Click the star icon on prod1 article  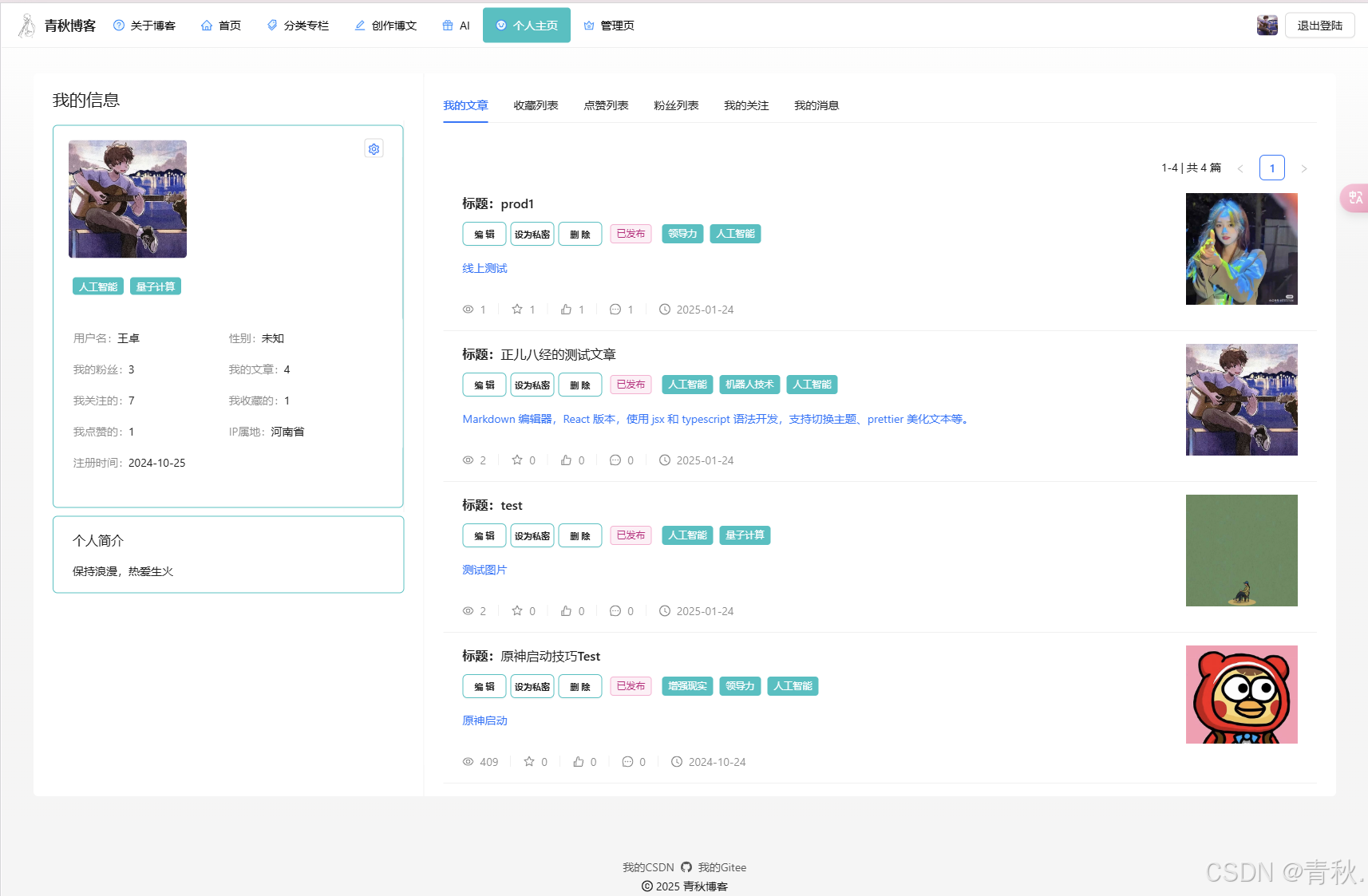coord(517,310)
